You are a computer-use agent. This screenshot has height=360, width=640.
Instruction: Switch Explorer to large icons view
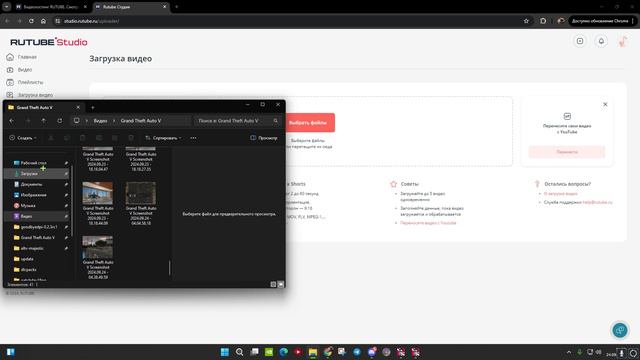point(281,284)
